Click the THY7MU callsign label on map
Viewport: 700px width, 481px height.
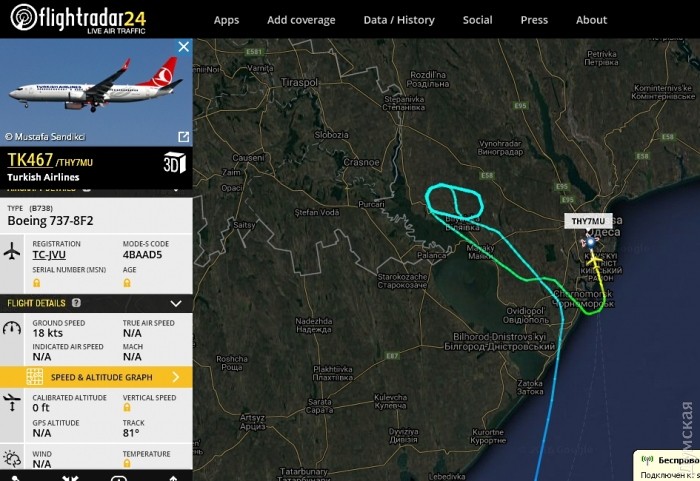pos(588,221)
